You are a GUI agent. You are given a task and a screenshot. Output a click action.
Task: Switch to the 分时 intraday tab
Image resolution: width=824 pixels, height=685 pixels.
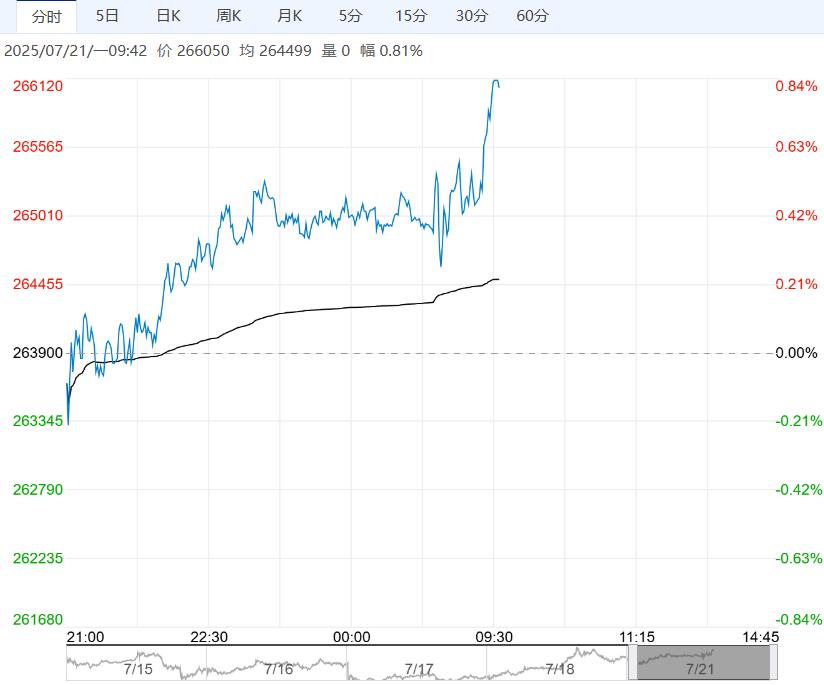(46, 16)
